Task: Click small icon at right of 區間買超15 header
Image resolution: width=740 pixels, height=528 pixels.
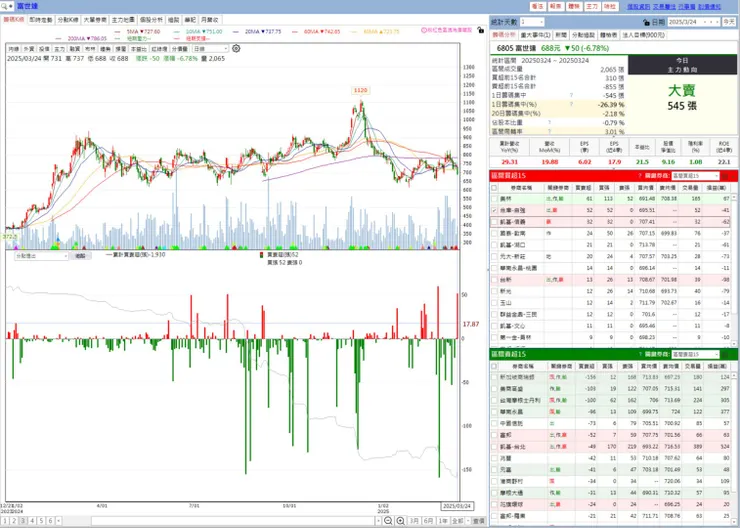Action: 725,176
